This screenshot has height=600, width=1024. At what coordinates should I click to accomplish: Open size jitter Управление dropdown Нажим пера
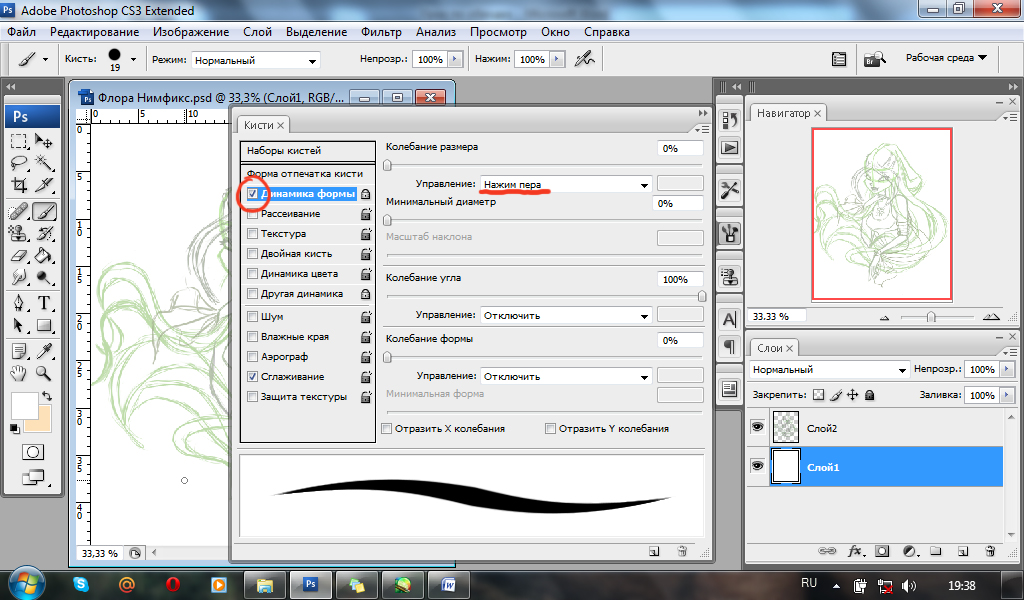pos(565,185)
